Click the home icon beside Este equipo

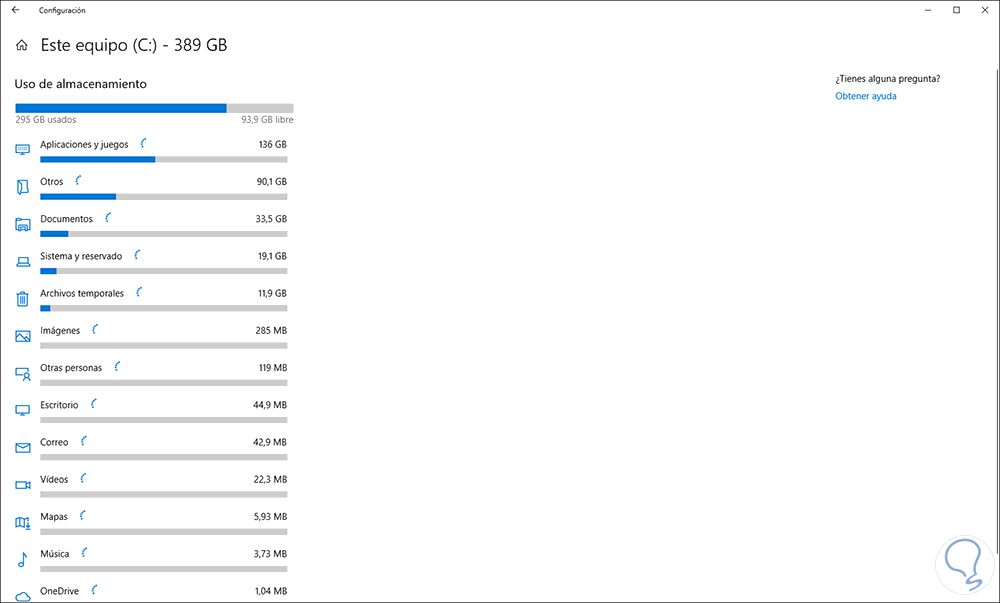(22, 45)
